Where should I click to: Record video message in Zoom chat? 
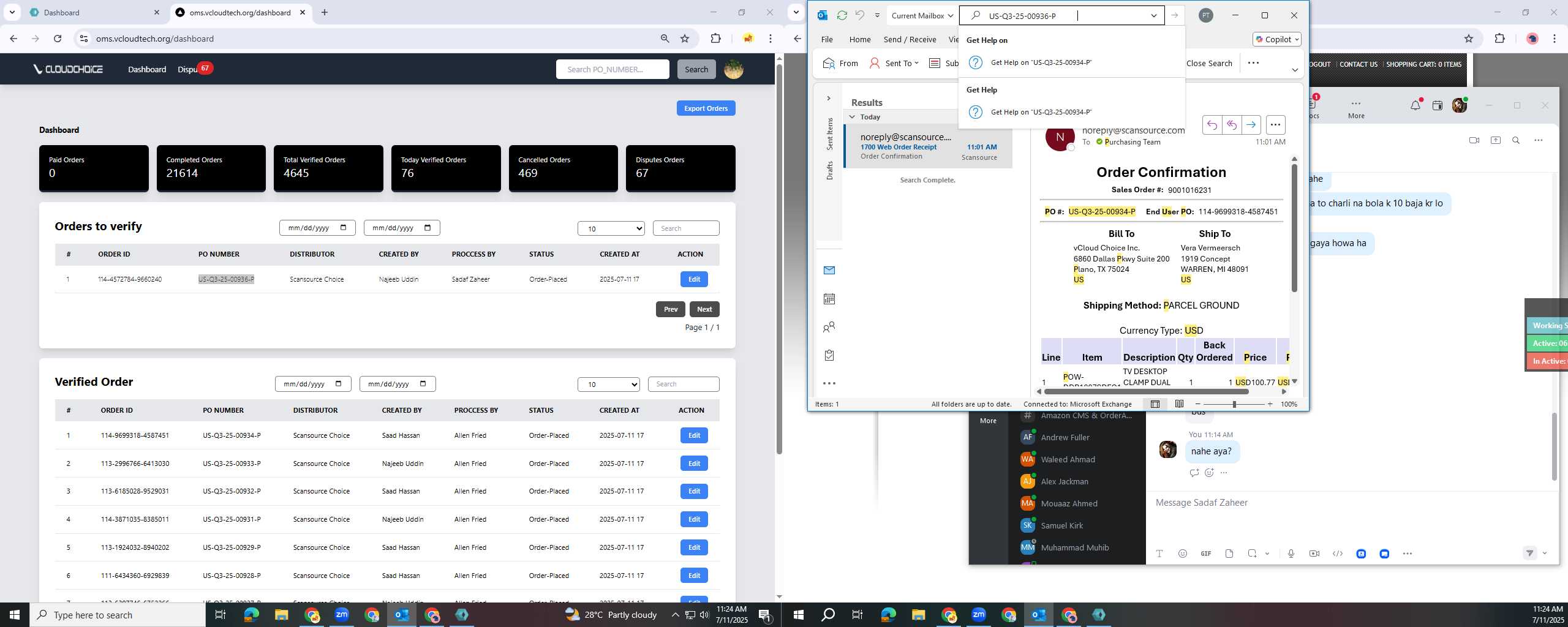(1314, 554)
